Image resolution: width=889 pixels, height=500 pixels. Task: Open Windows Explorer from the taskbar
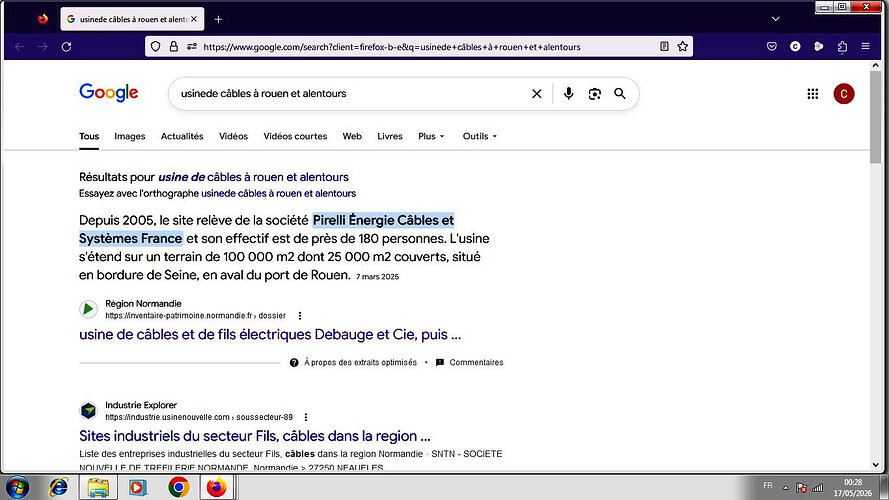point(98,487)
